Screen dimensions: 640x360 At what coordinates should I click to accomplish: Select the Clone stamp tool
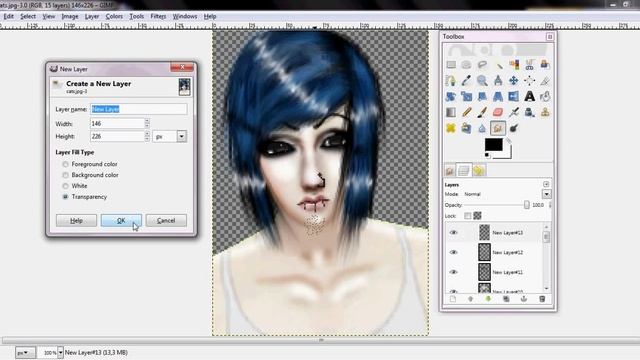[x=545, y=112]
